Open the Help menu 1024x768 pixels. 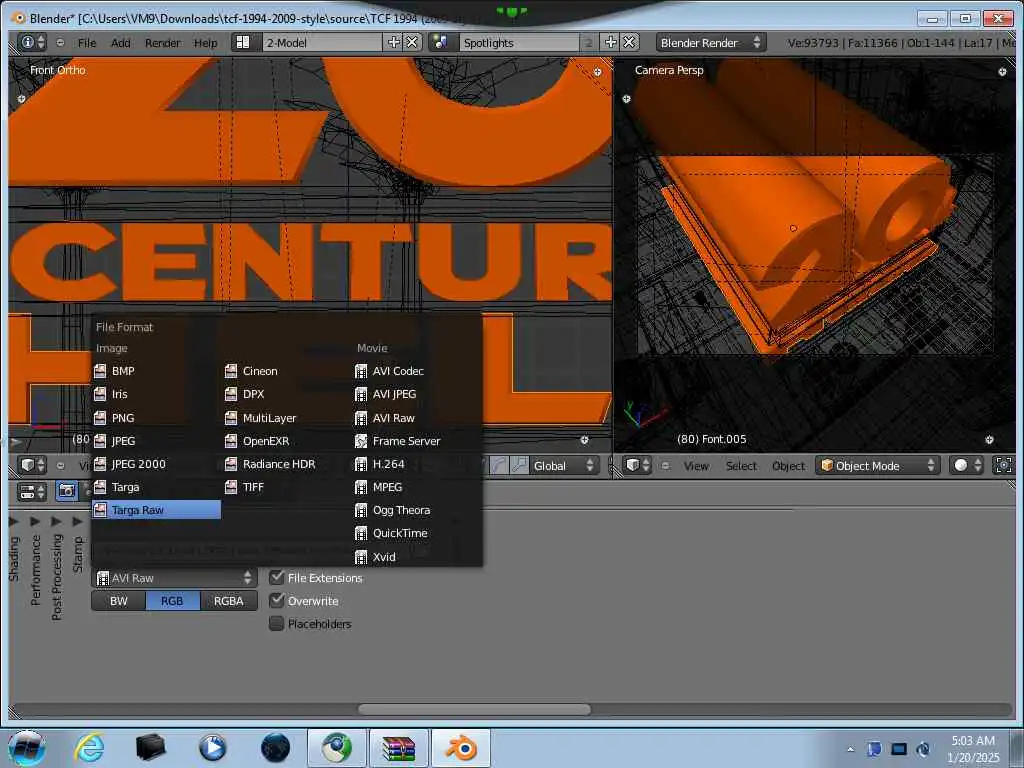click(205, 43)
